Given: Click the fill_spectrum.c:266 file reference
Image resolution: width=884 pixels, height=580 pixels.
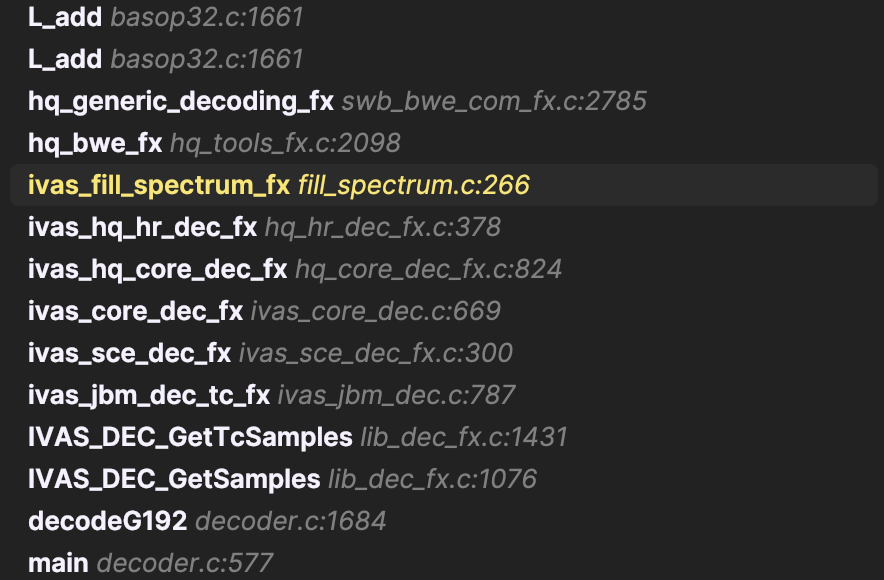Looking at the screenshot, I should click(413, 185).
